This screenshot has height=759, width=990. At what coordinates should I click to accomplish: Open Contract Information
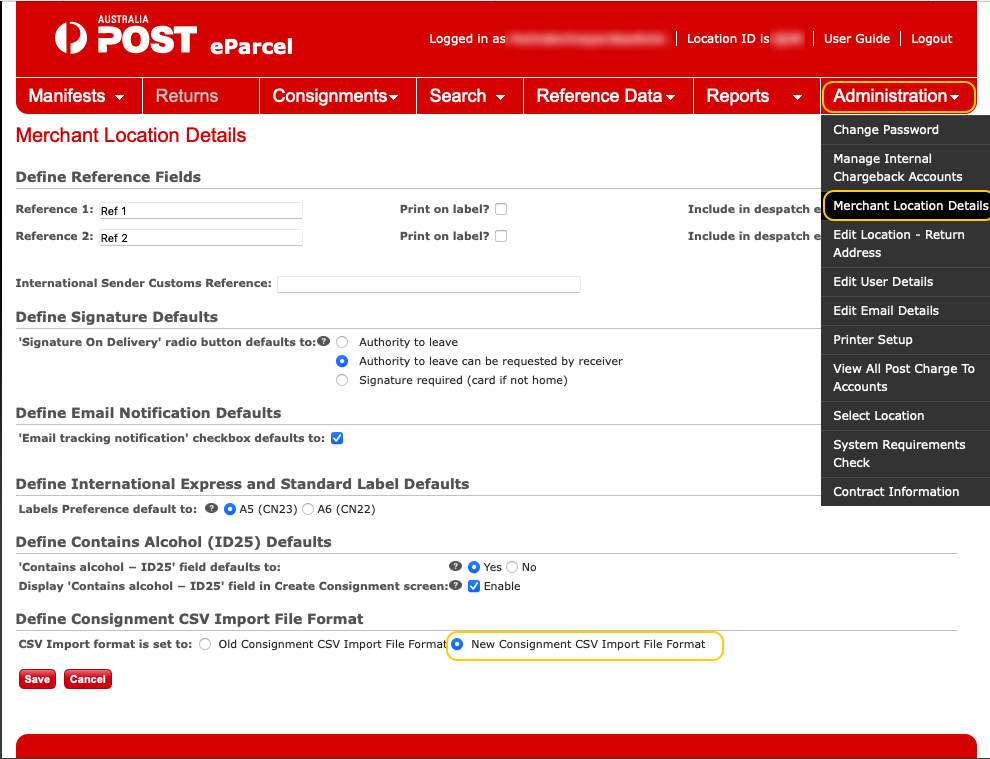[905, 491]
